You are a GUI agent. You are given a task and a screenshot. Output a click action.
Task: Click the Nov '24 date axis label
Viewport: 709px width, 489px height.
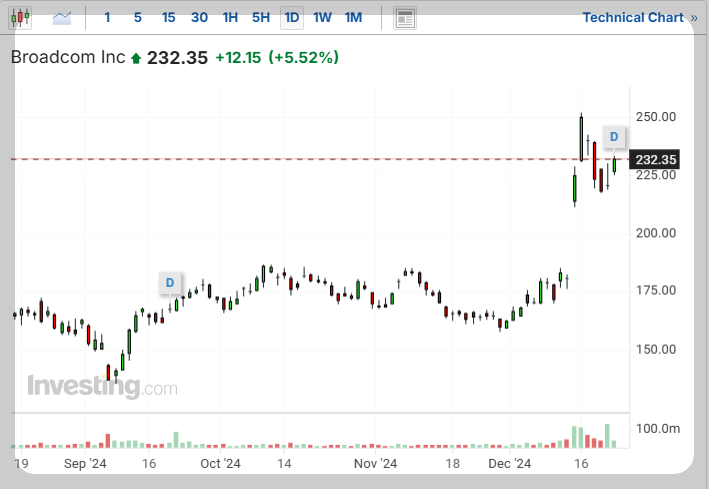375,464
